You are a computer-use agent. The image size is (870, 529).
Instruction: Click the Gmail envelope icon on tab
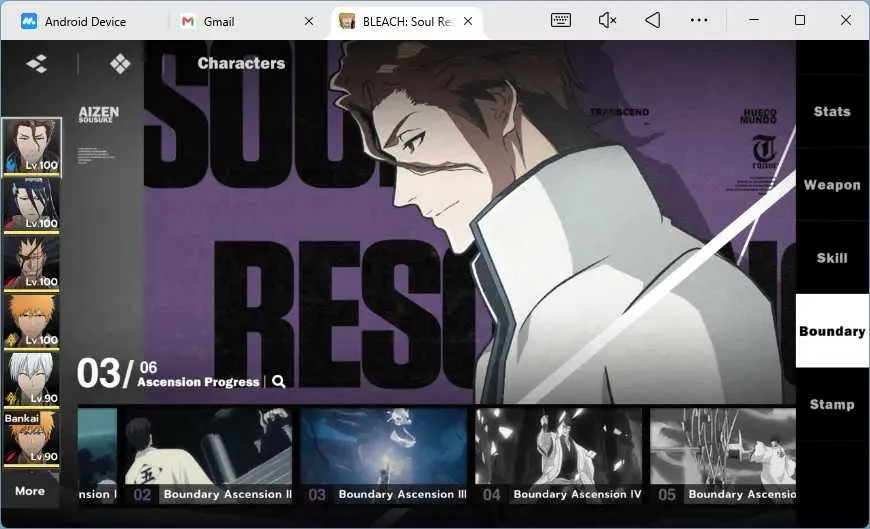coord(188,22)
